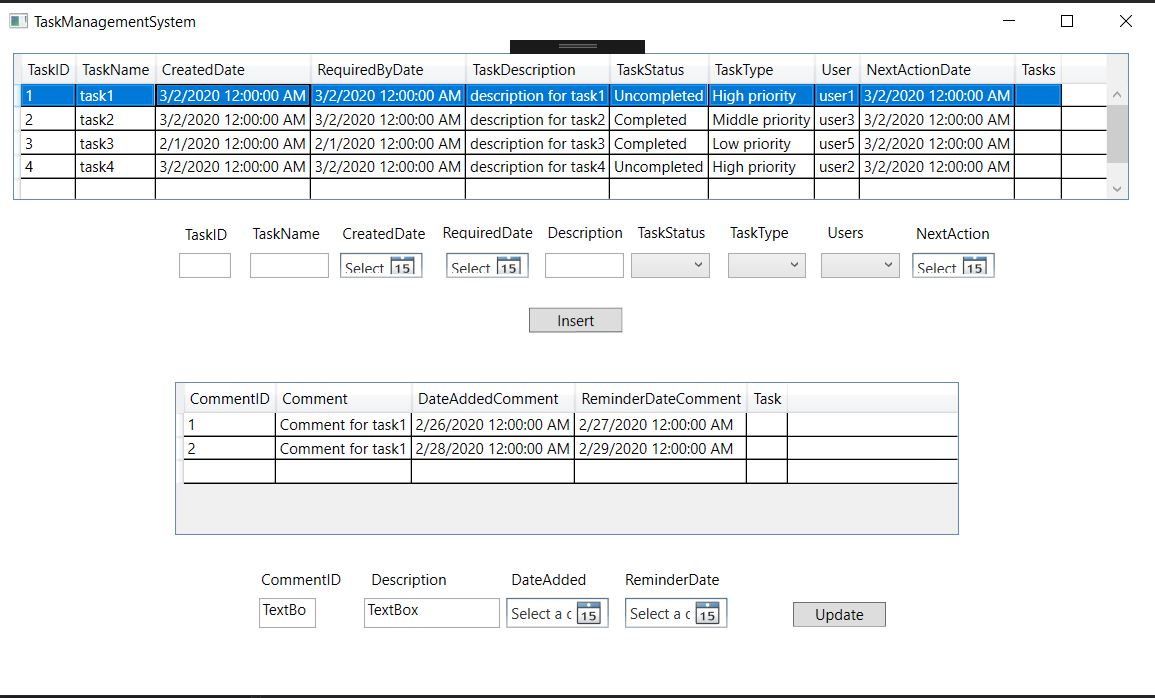1155x698 pixels.
Task: Click the Insert button
Action: click(576, 320)
